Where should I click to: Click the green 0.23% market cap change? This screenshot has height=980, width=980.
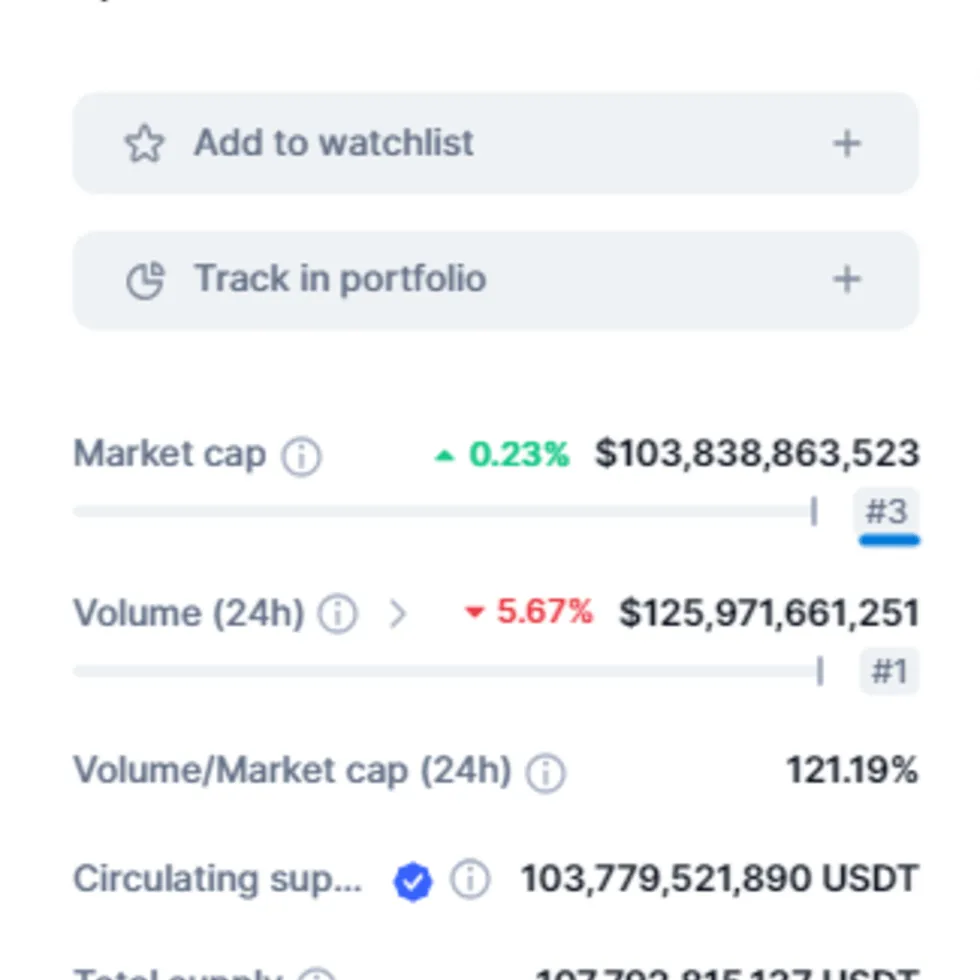(x=502, y=454)
